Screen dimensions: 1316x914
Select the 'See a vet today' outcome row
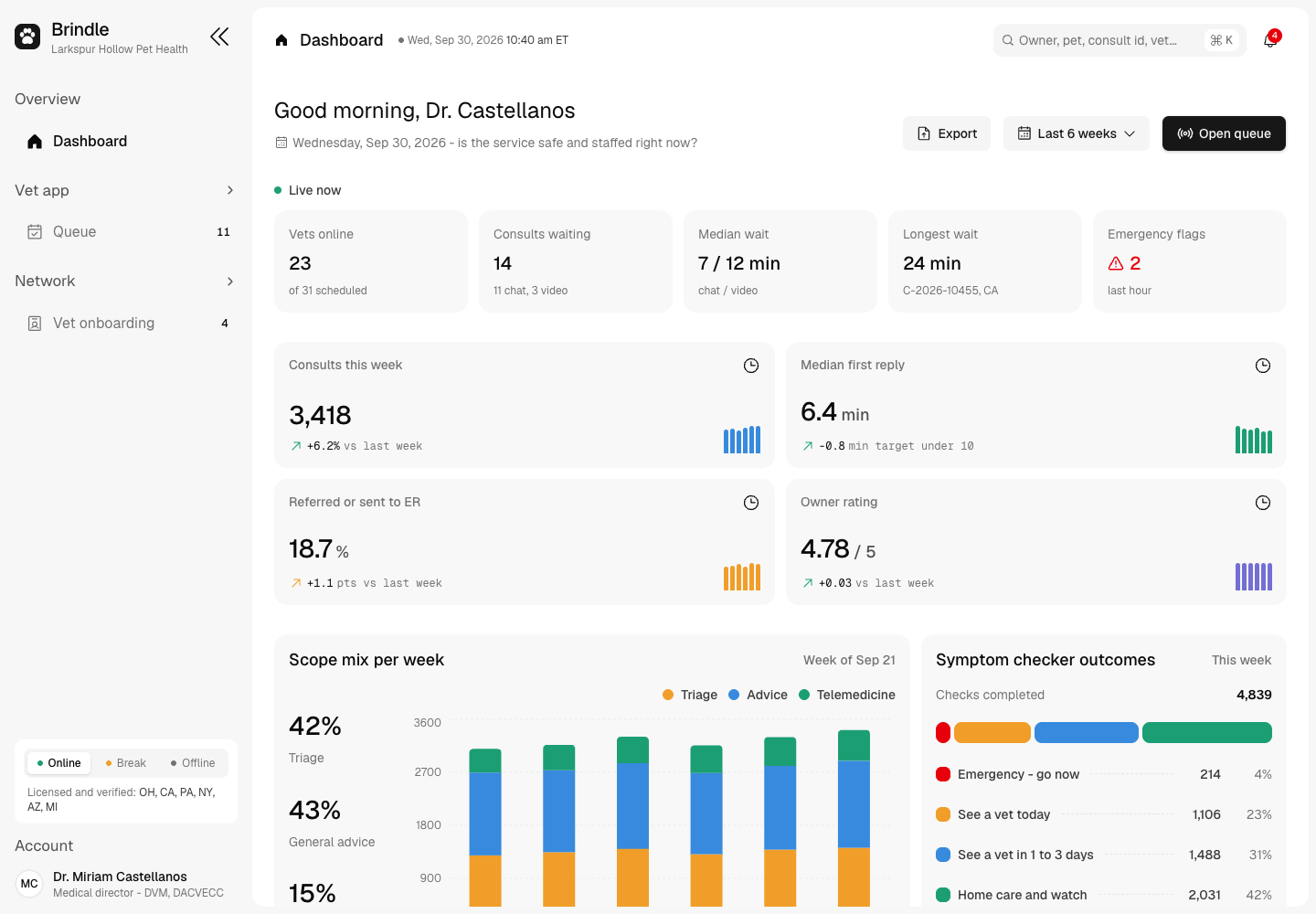point(1104,814)
